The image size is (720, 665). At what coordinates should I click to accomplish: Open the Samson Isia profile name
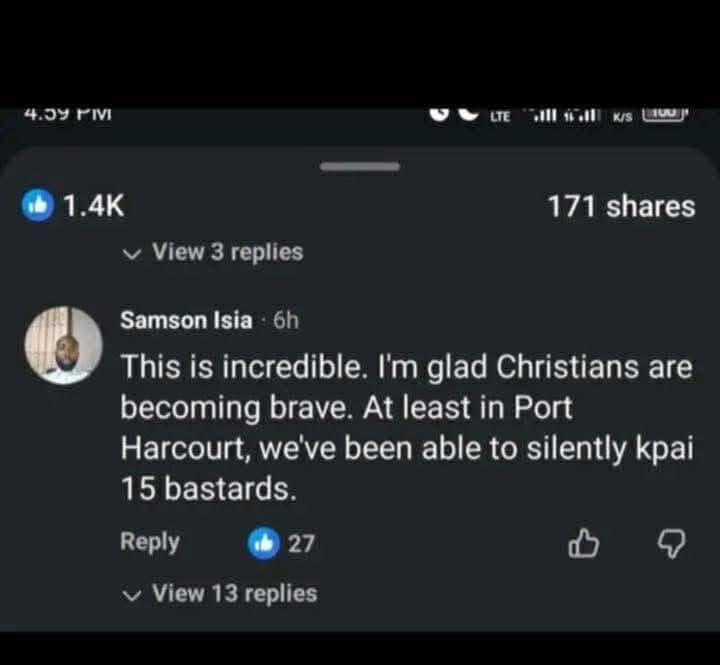pyautogui.click(x=186, y=320)
